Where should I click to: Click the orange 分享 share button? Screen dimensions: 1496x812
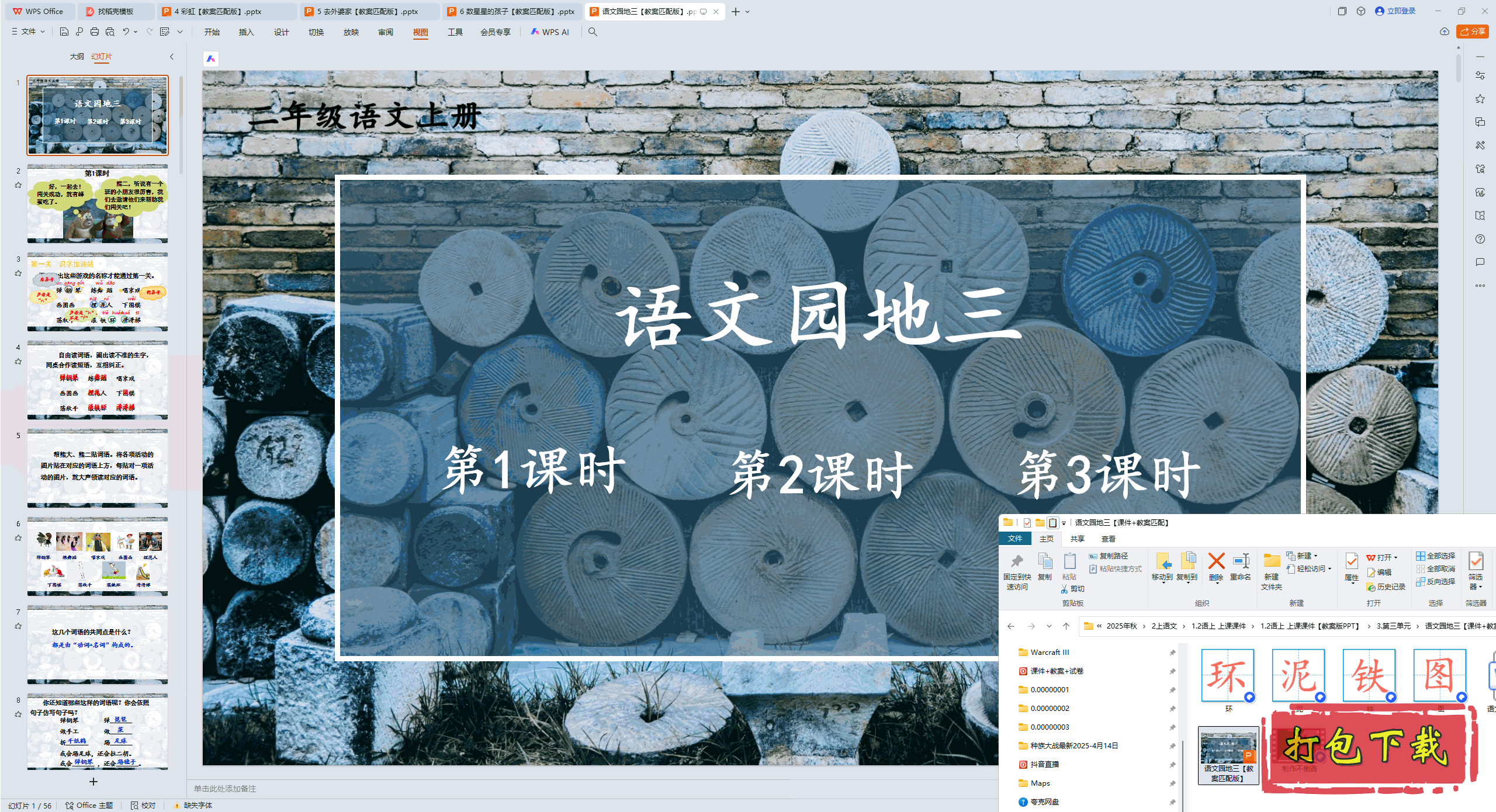coord(1472,32)
